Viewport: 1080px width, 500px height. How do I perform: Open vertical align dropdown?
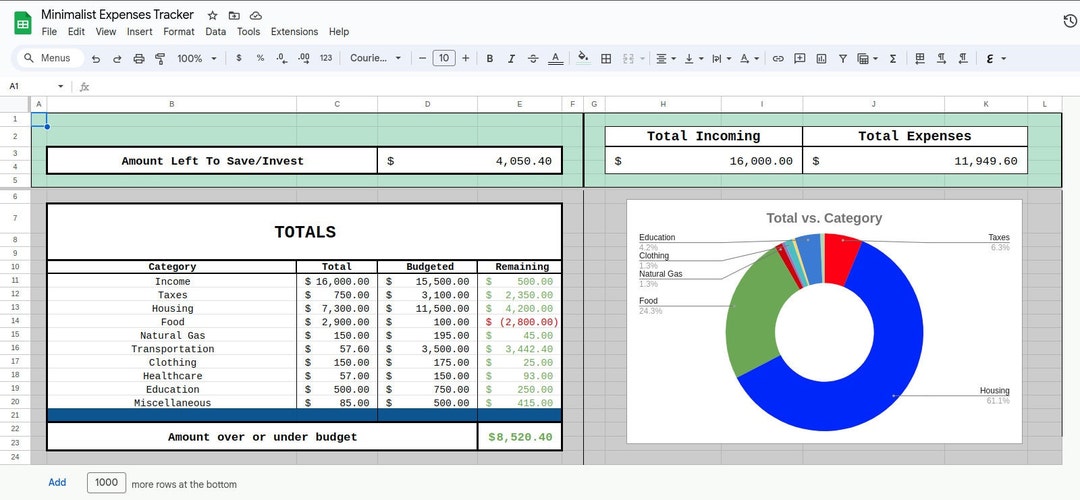point(693,59)
